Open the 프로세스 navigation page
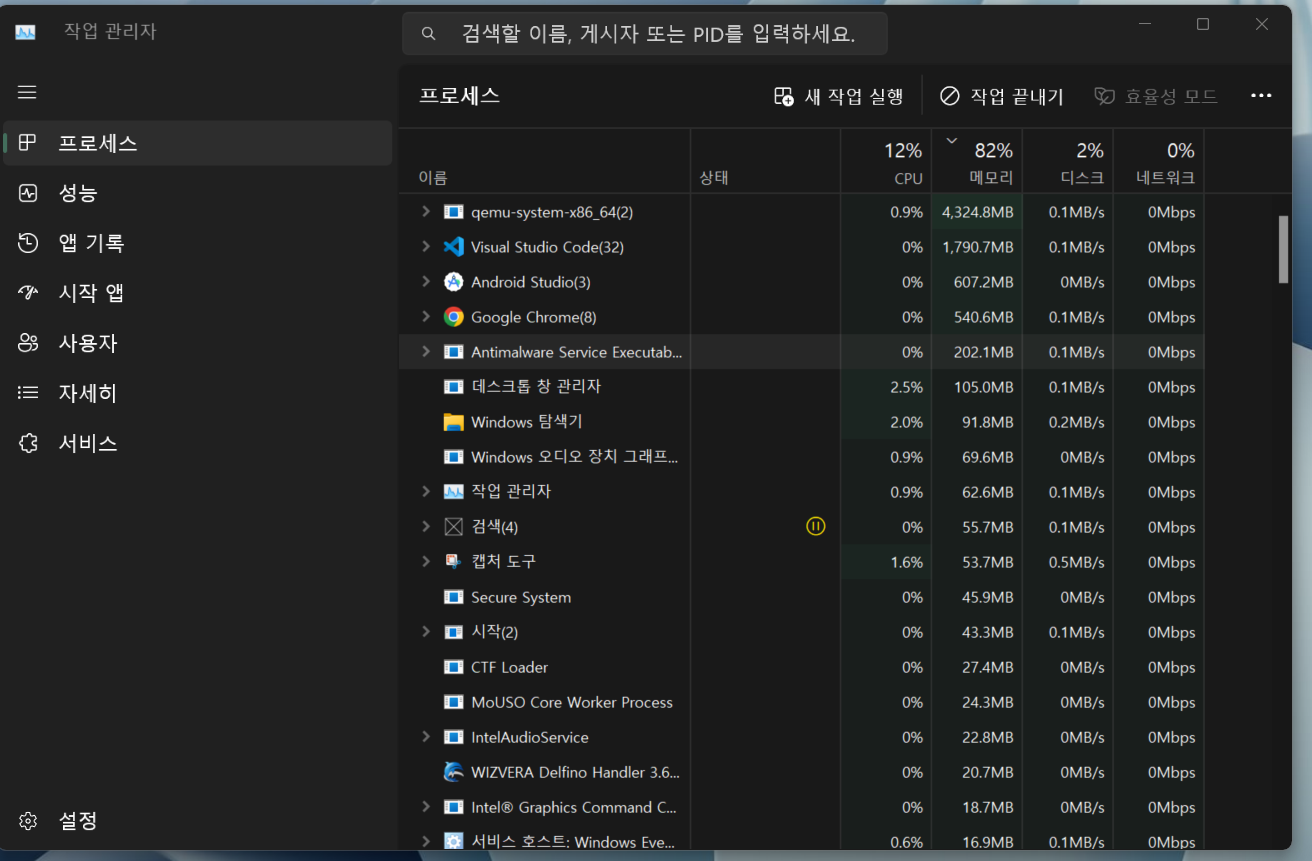Screen dimensions: 1312x861 [198, 143]
